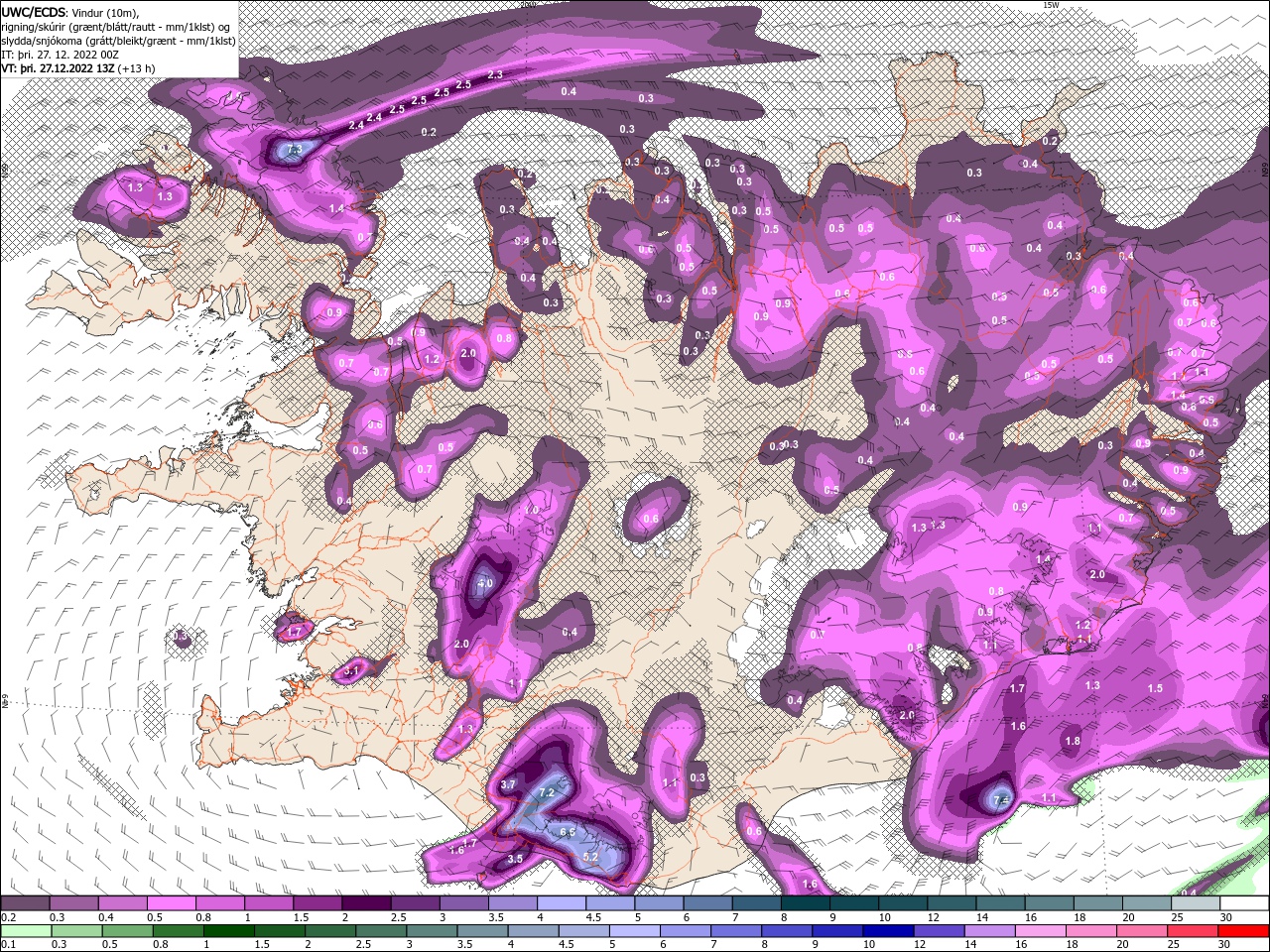Viewport: 1270px width, 952px height.
Task: Click the 2.3 value on northern band
Action: tap(495, 74)
